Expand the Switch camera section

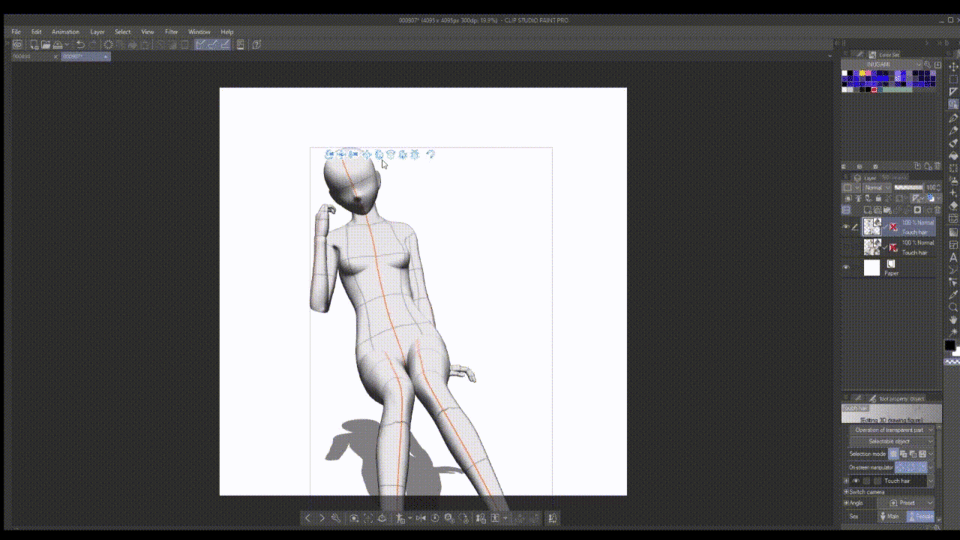846,492
